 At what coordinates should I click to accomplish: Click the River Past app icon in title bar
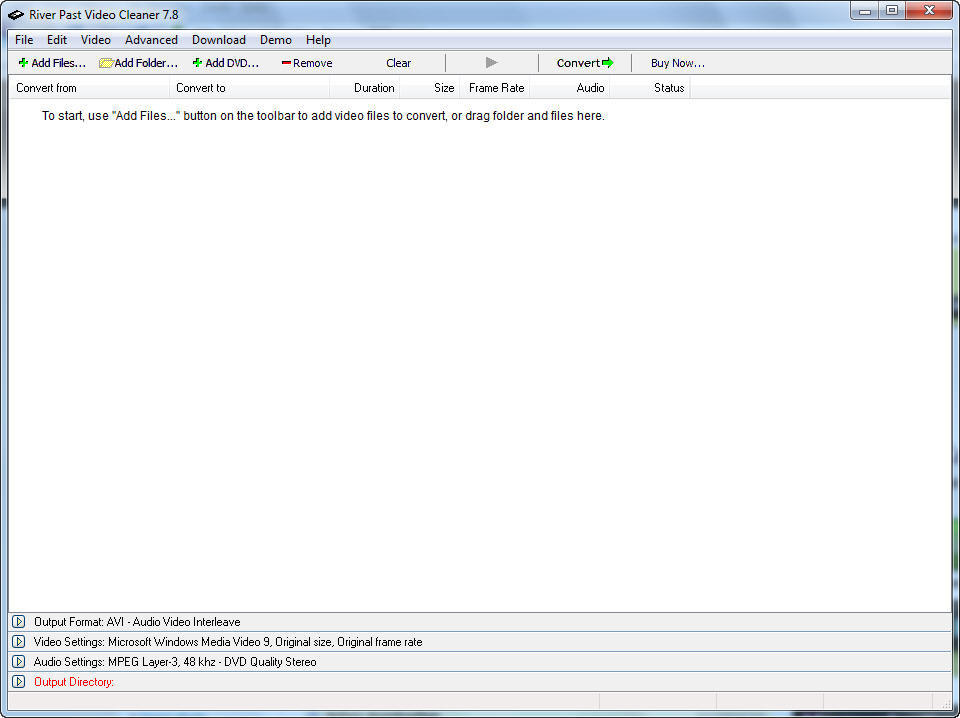tap(15, 15)
